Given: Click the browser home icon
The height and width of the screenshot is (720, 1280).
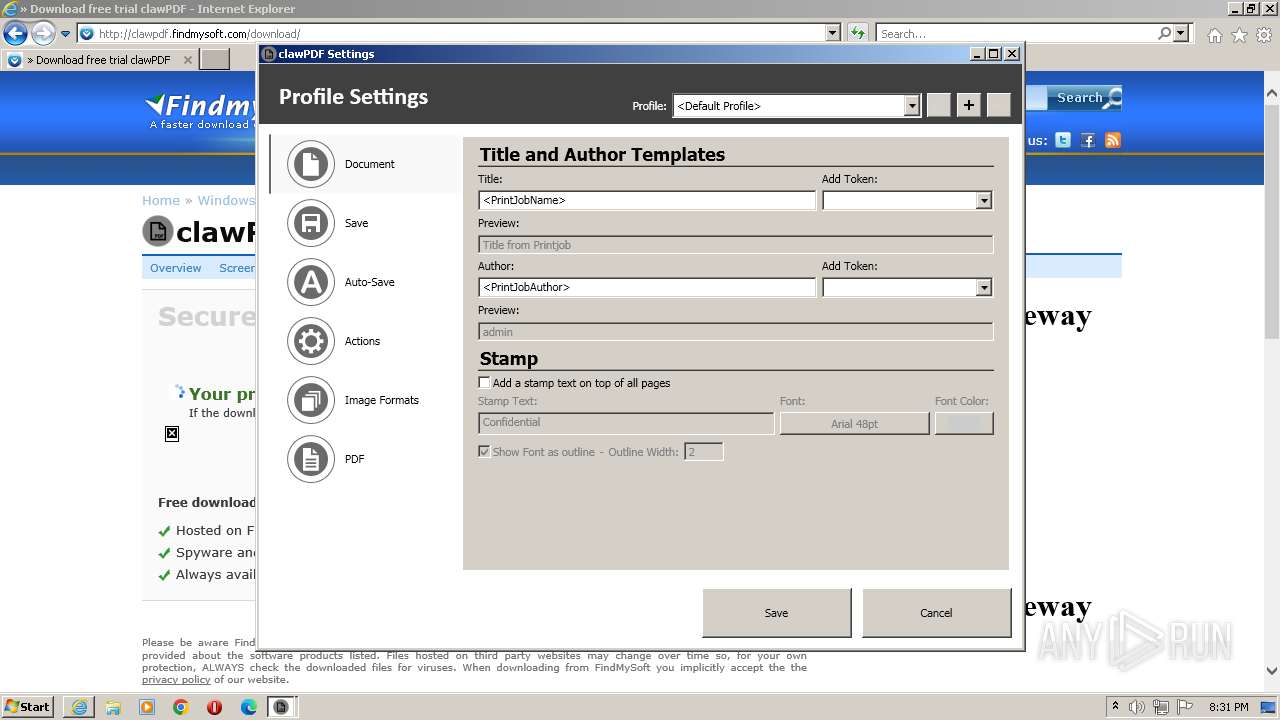Looking at the screenshot, I should [x=1214, y=34].
